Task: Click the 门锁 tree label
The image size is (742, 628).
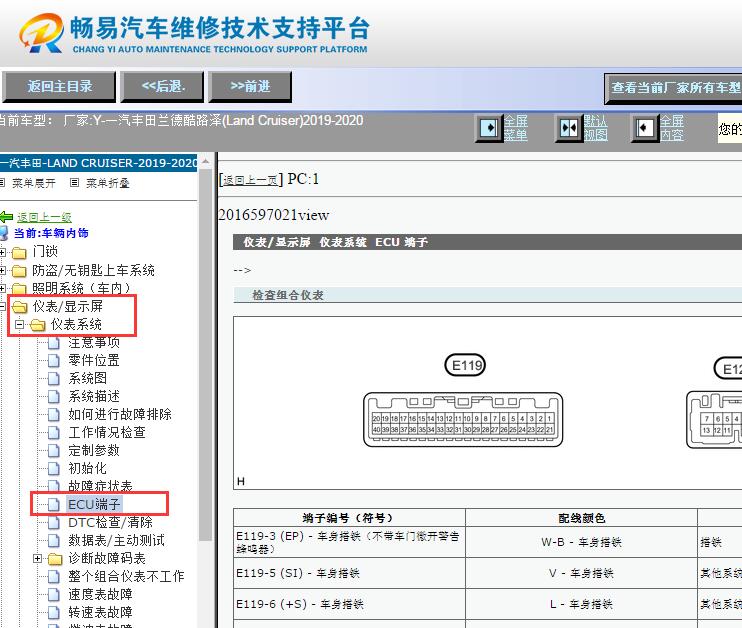Action: tap(45, 252)
